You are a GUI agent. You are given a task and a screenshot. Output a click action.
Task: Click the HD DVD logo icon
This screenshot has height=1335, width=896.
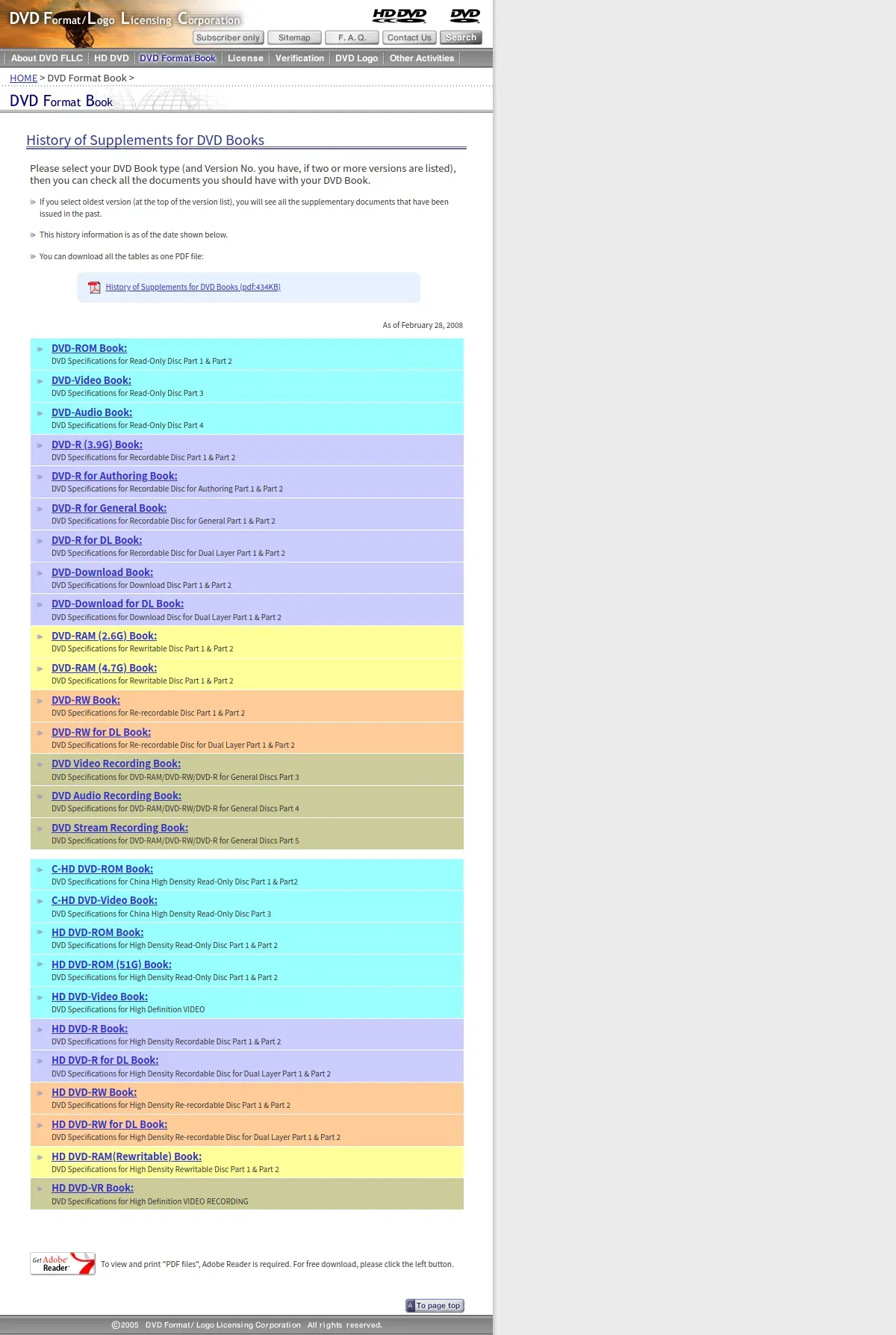tap(399, 15)
